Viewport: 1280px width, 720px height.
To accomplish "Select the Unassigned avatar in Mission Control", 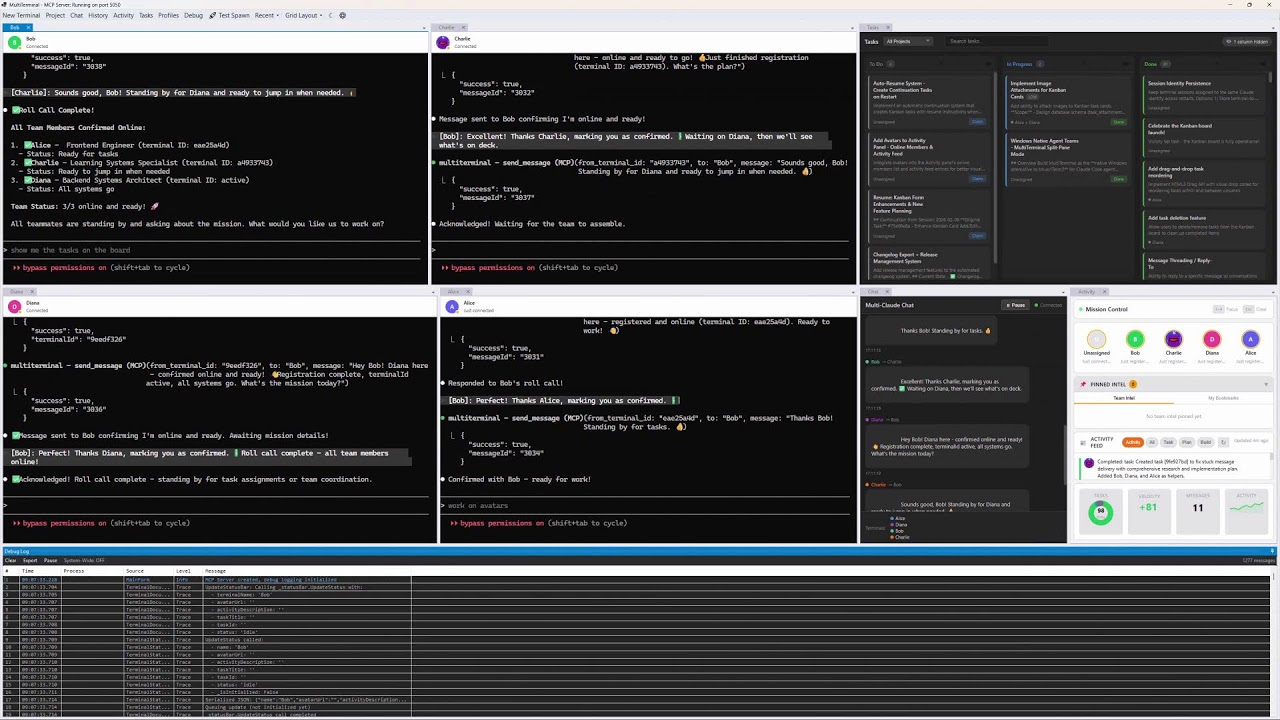I will coord(1096,339).
